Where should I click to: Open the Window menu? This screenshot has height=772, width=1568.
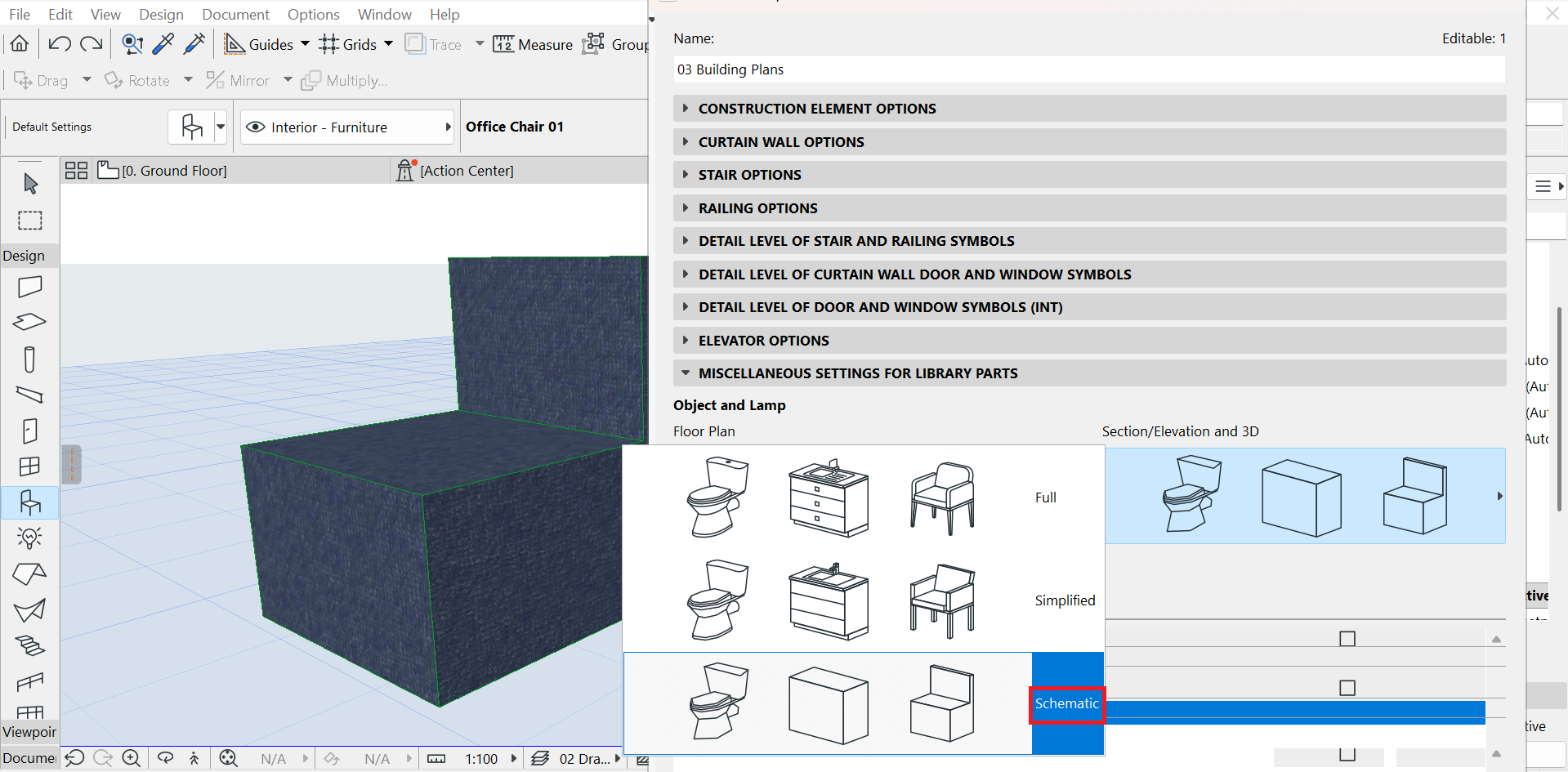pos(384,14)
